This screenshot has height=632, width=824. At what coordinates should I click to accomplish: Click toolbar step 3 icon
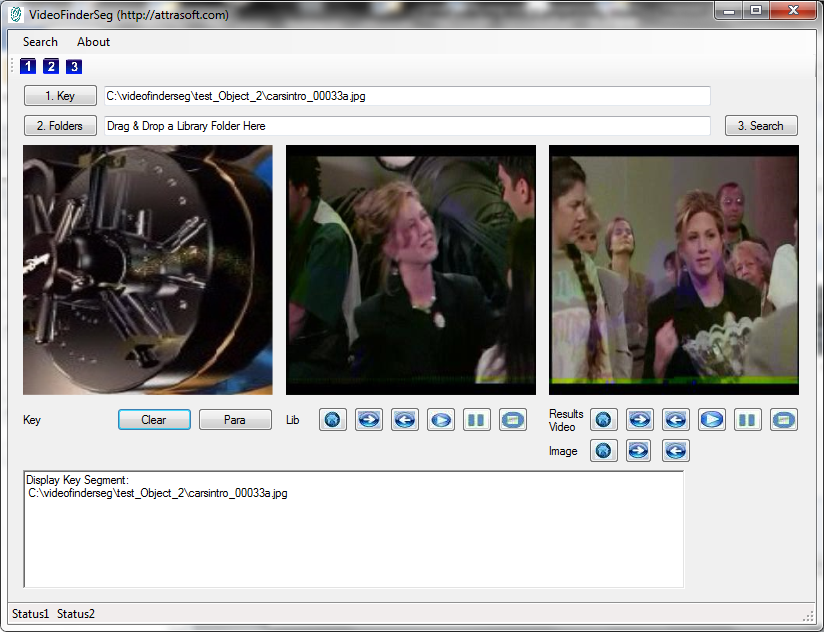[x=74, y=66]
